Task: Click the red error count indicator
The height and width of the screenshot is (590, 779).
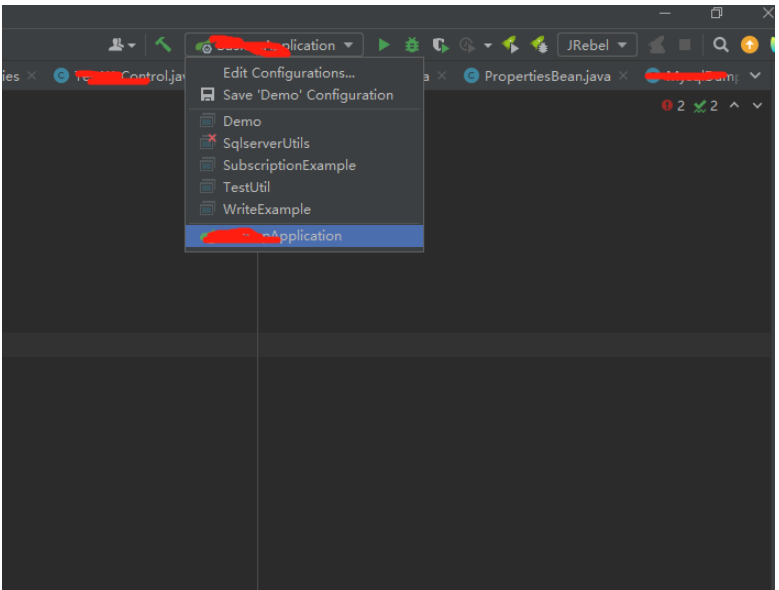Action: (673, 105)
